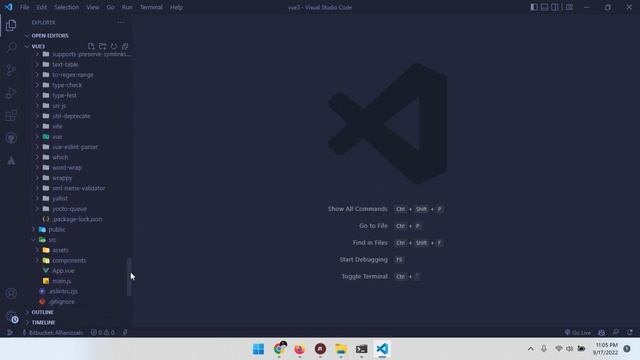Open volume control in system tray
The image size is (640, 360).
pyautogui.click(x=569, y=349)
